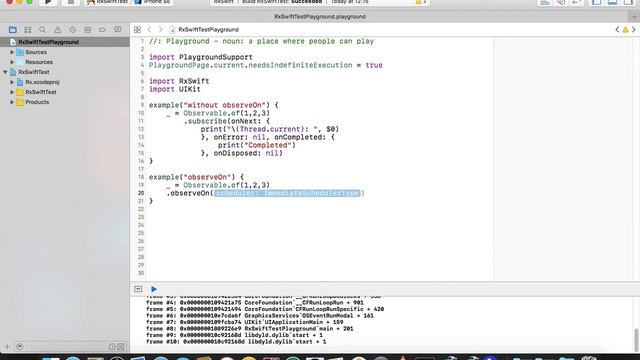Click console line 'frame #10: libdyld.dylib start'

pyautogui.click(x=236, y=342)
